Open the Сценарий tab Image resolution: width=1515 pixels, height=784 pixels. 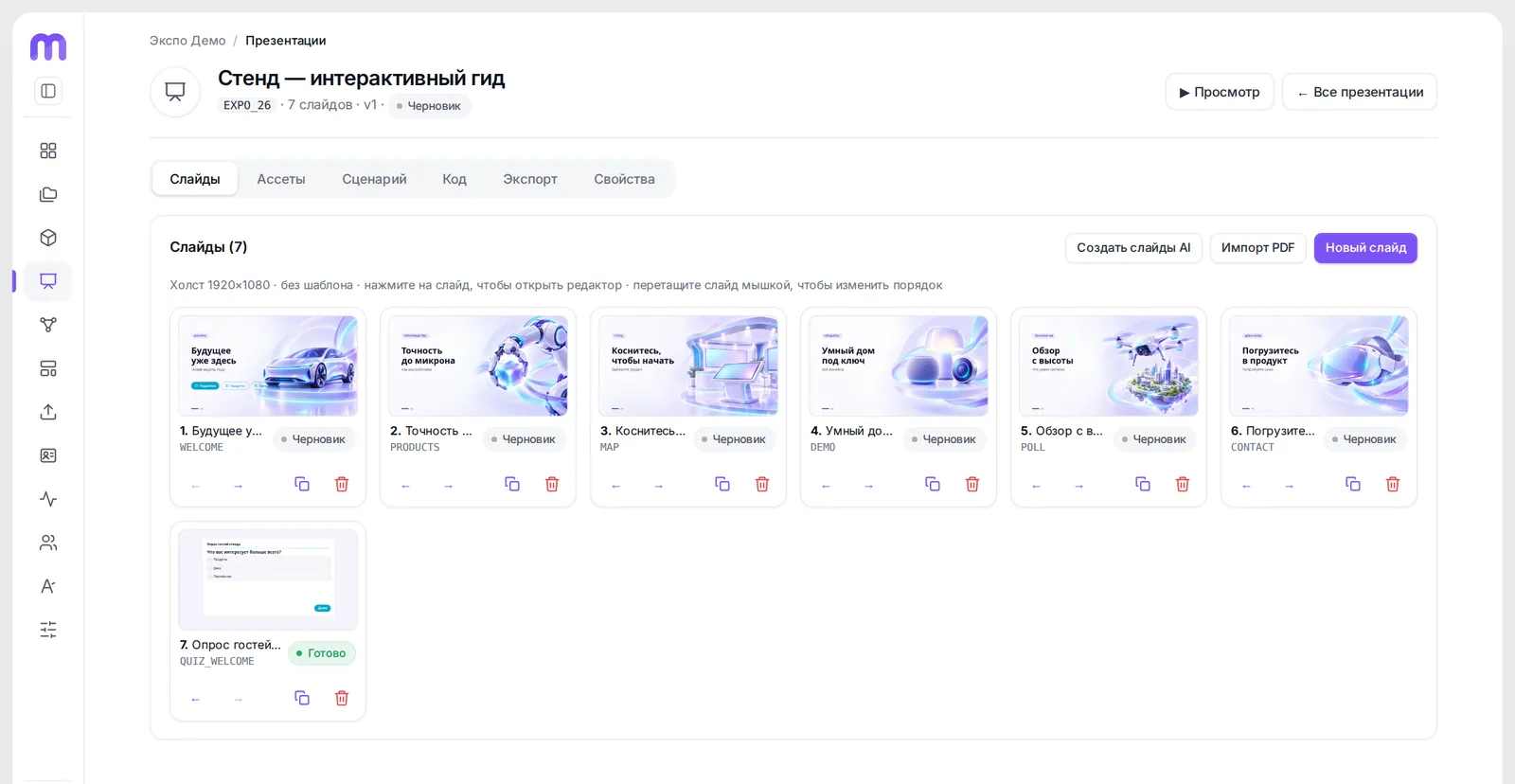click(374, 179)
